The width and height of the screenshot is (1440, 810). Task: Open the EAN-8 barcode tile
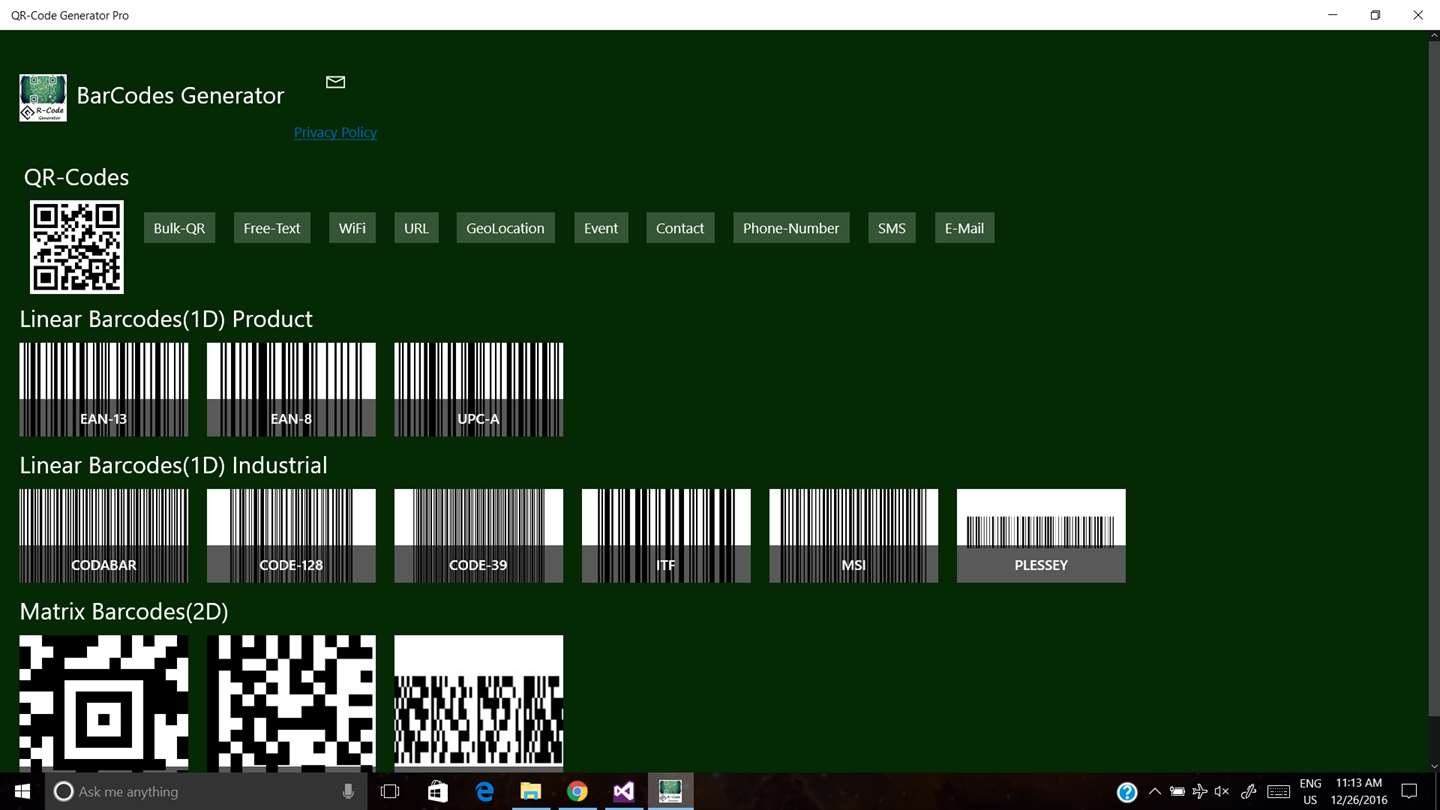pyautogui.click(x=291, y=389)
